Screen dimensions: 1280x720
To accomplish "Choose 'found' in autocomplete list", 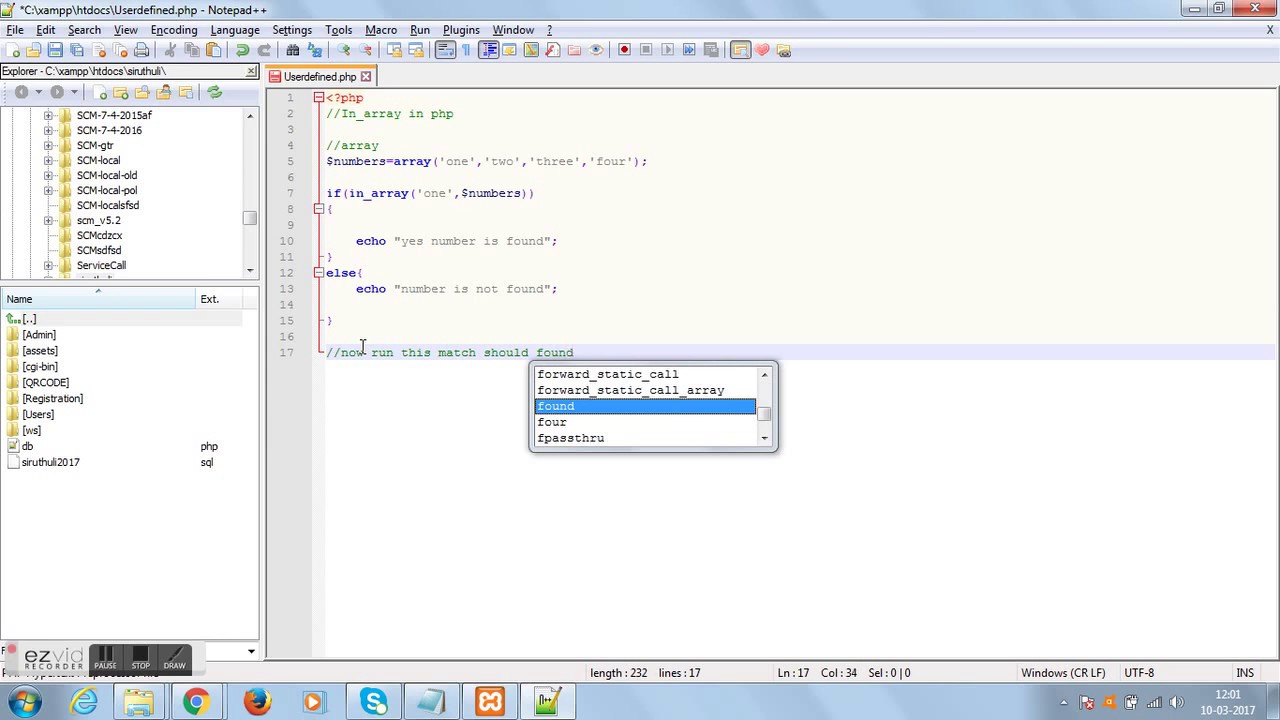I will pyautogui.click(x=645, y=406).
